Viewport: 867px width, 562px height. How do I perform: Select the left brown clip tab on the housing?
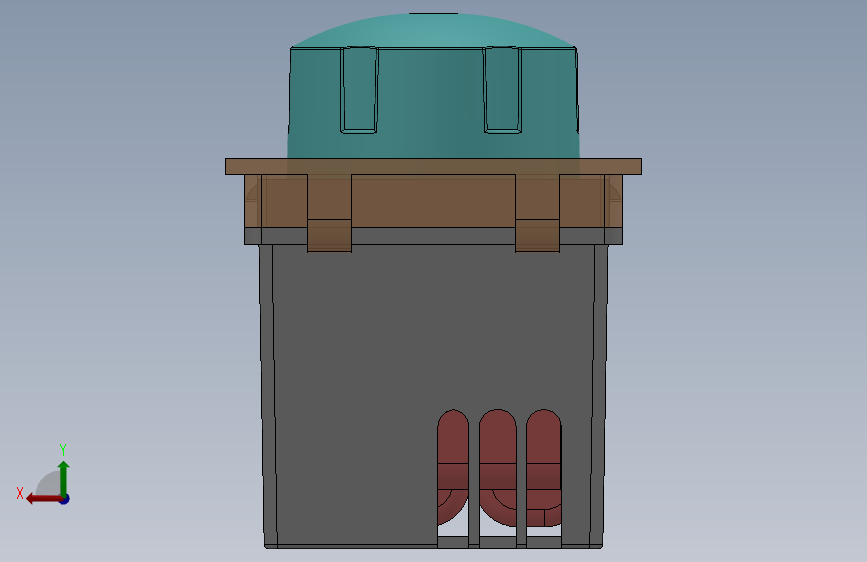tap(330, 213)
